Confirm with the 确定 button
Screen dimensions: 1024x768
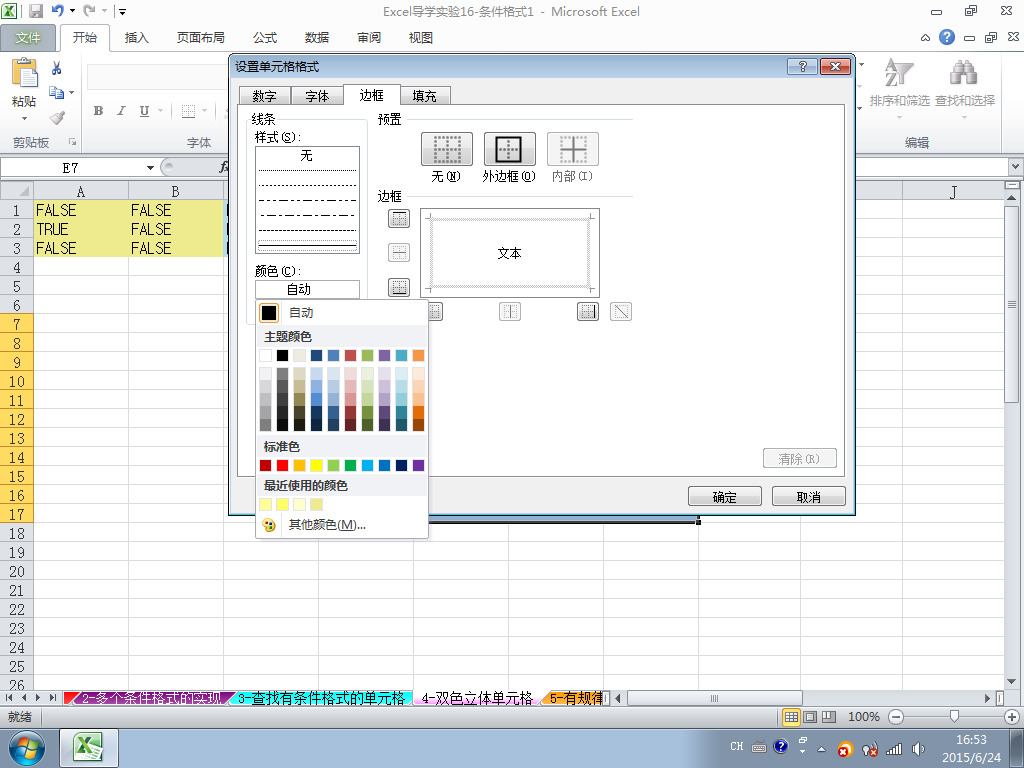pos(725,496)
